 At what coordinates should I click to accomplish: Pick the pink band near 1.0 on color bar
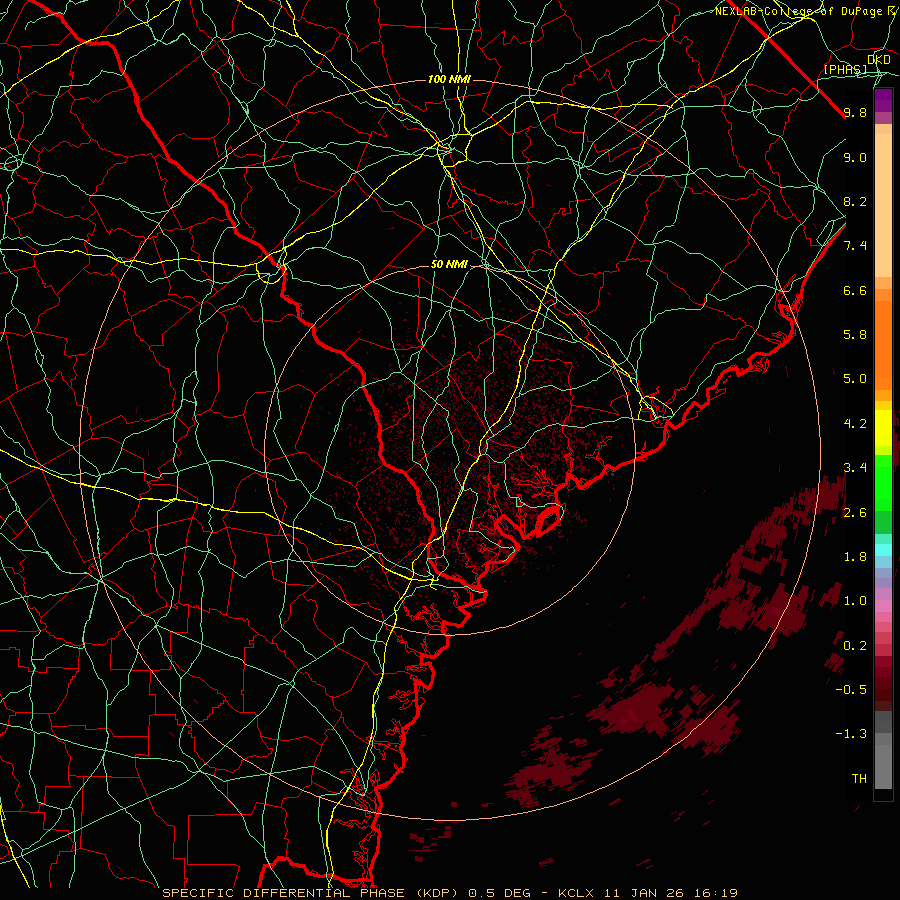tap(883, 606)
